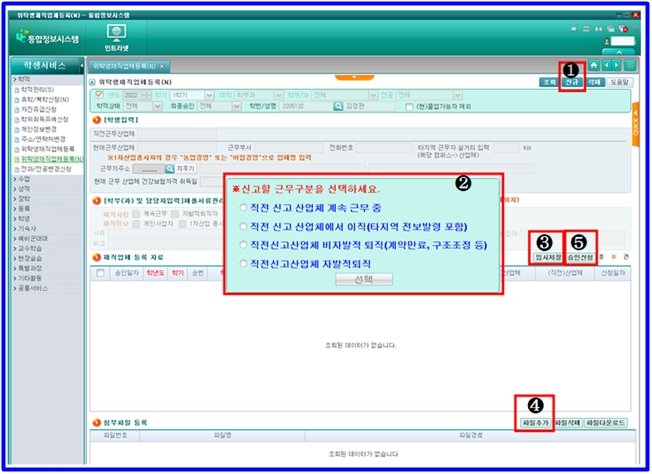Click the 현재근무산업체 input field
652x474 pixels.
(177, 148)
